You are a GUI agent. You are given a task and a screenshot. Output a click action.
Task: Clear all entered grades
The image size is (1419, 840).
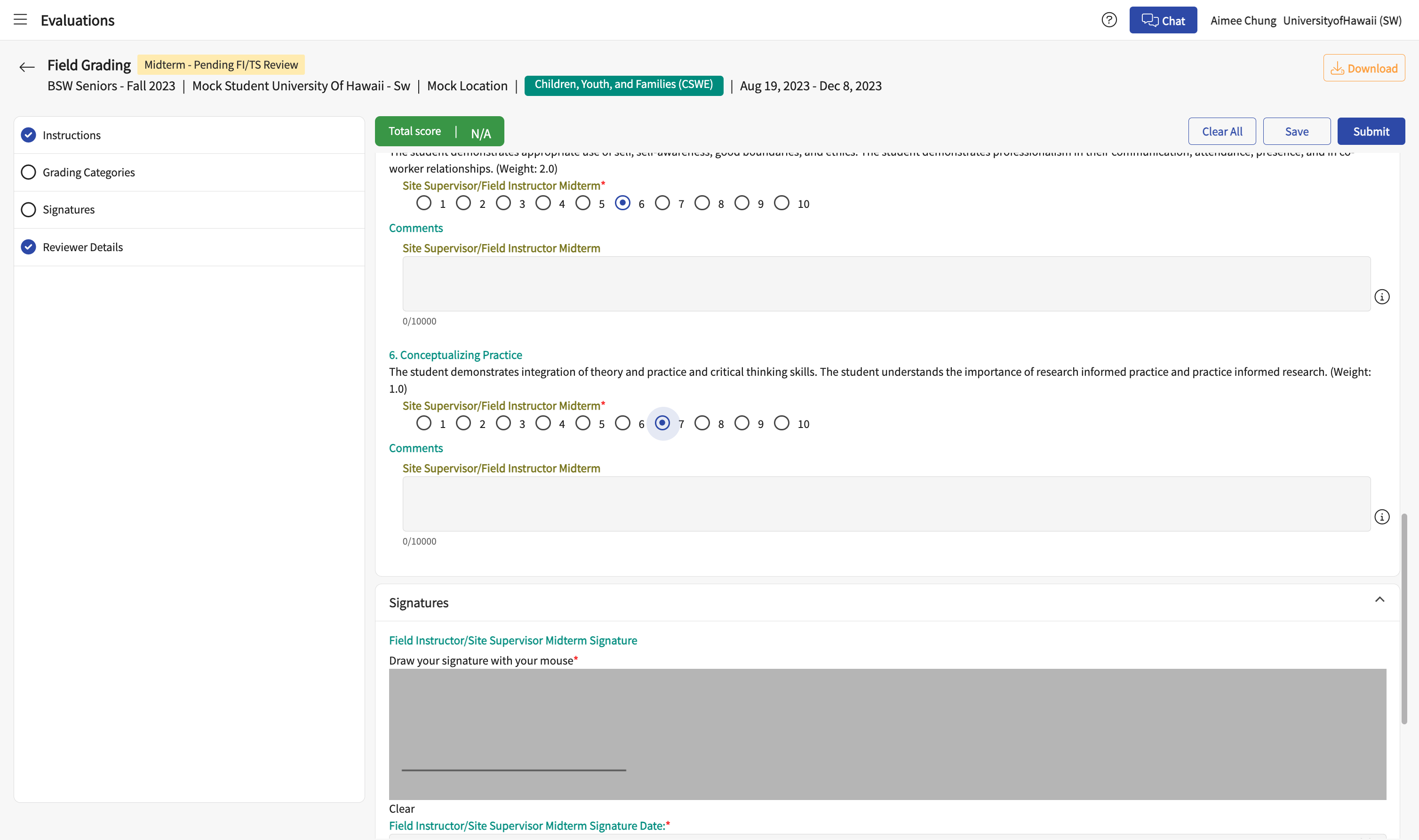tap(1222, 131)
